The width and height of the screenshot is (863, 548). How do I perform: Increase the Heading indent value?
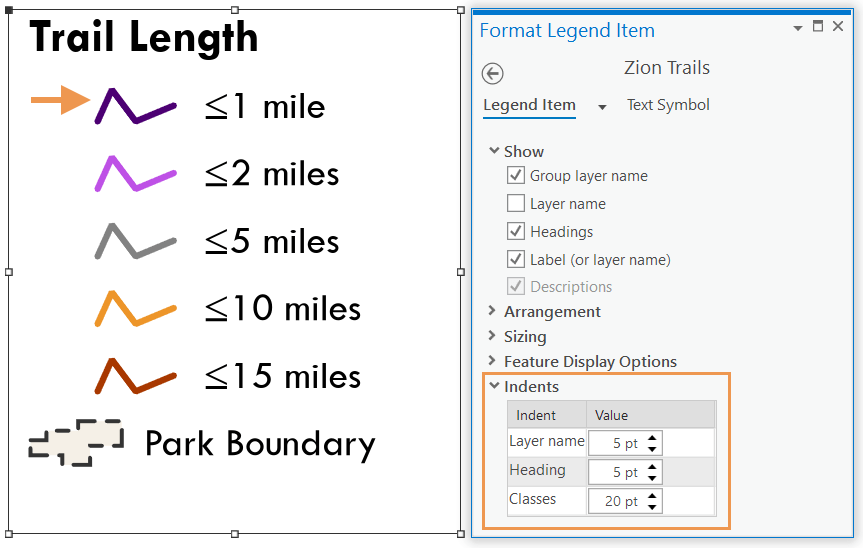click(652, 467)
